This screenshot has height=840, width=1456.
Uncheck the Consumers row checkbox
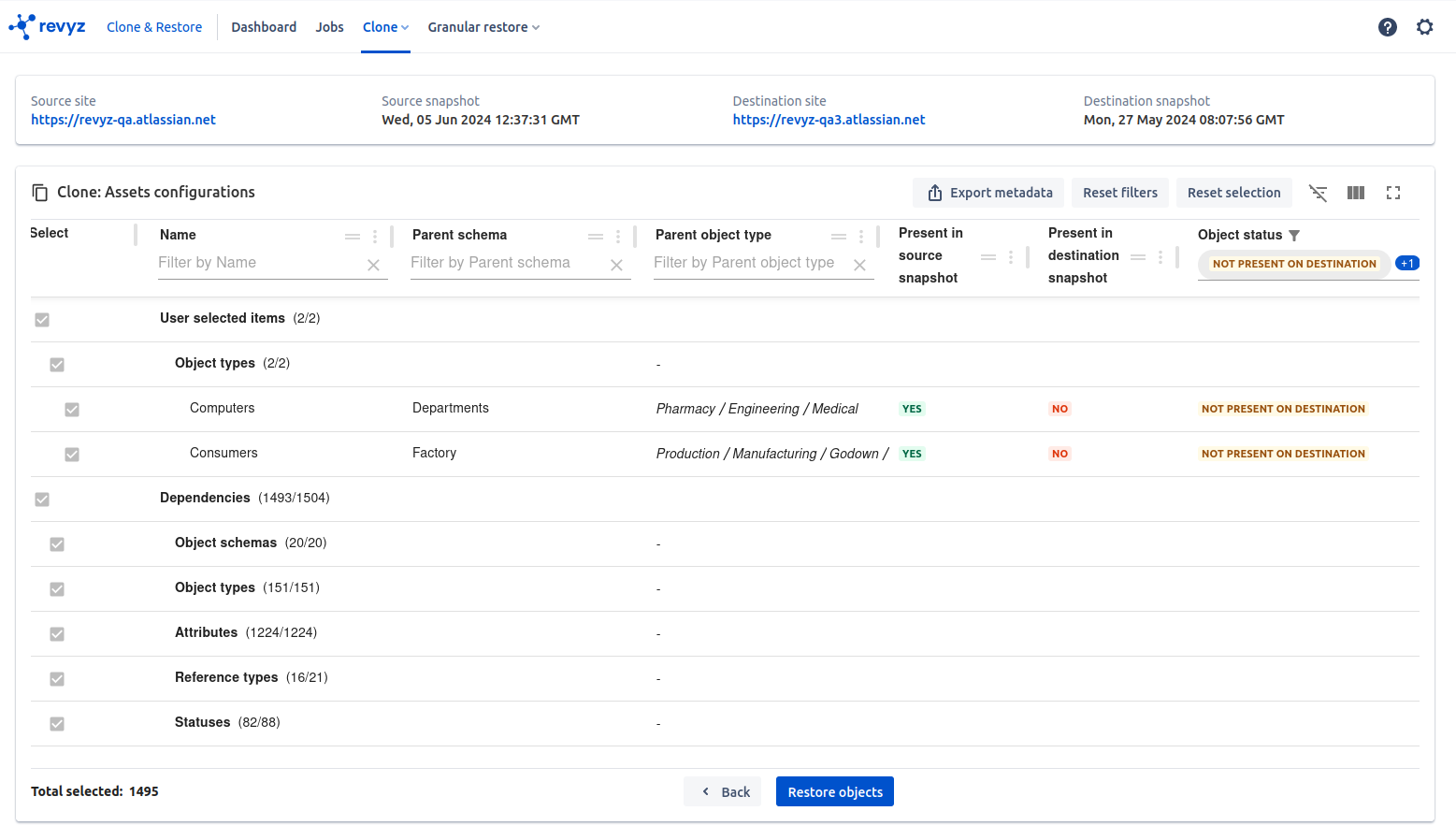coord(72,455)
